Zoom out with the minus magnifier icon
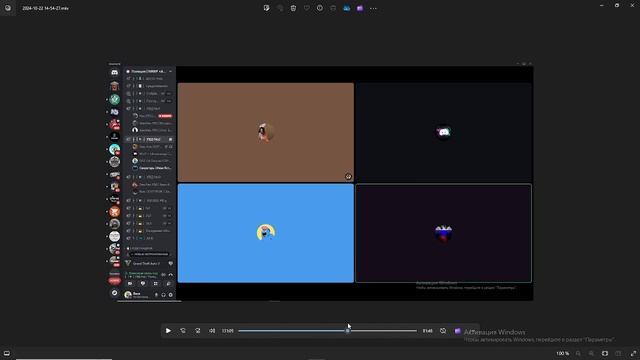The image size is (640, 360). (578, 353)
